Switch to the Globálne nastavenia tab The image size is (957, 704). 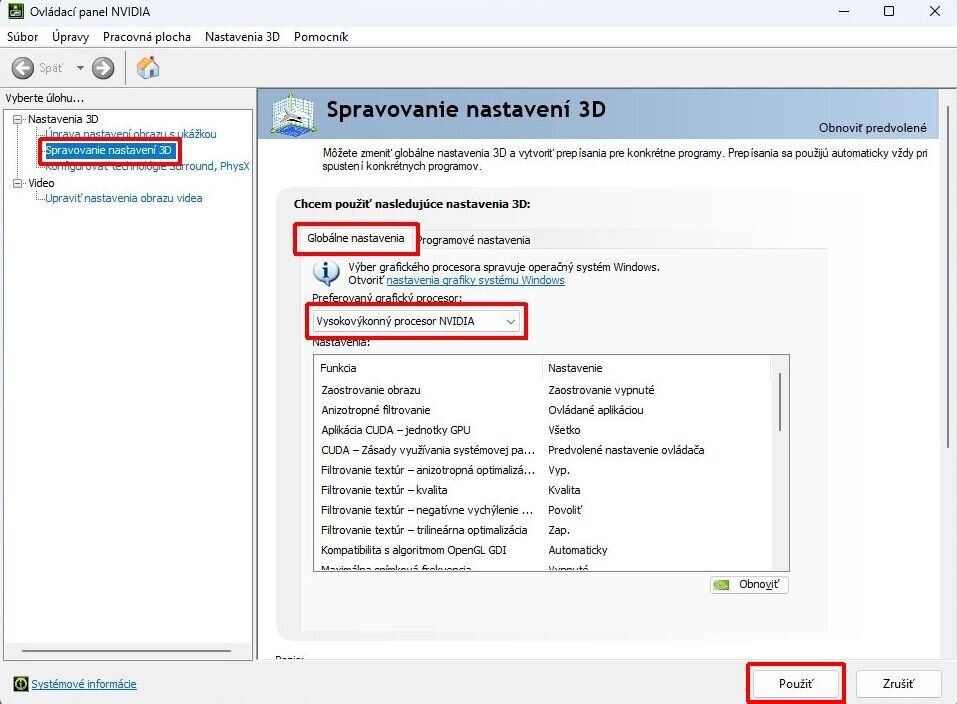click(356, 238)
